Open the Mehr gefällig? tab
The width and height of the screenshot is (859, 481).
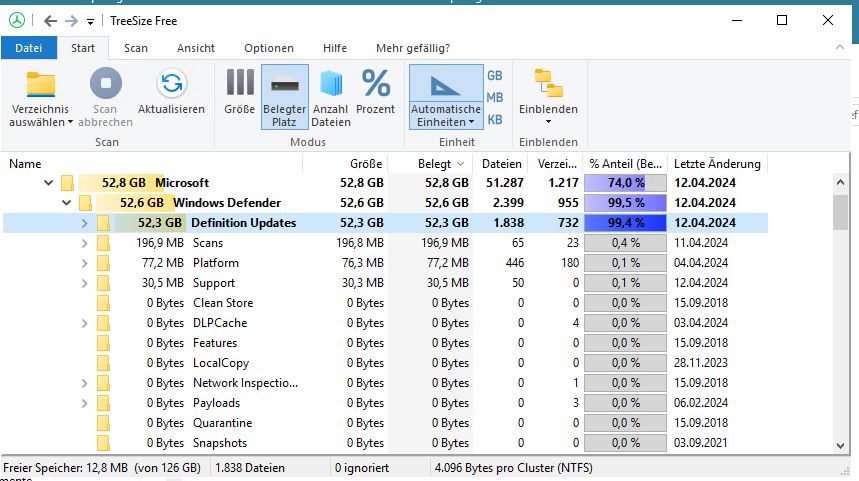click(413, 48)
